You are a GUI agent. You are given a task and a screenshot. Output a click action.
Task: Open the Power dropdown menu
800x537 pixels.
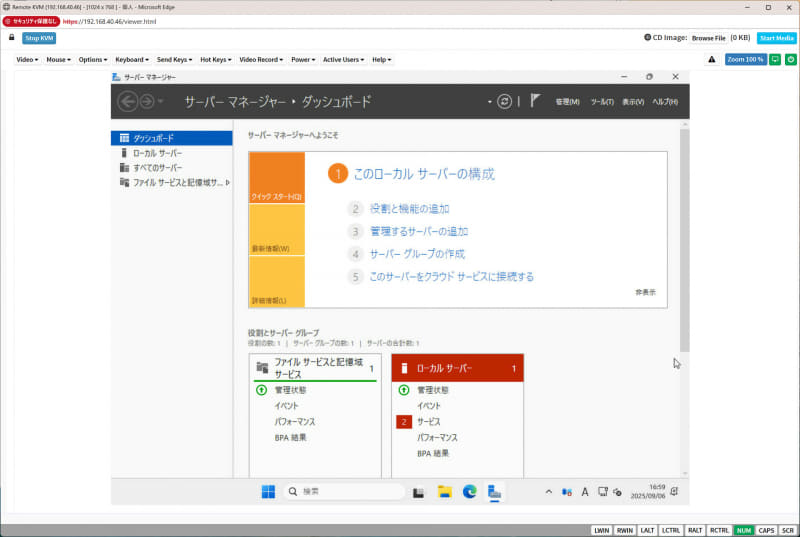[x=303, y=60]
